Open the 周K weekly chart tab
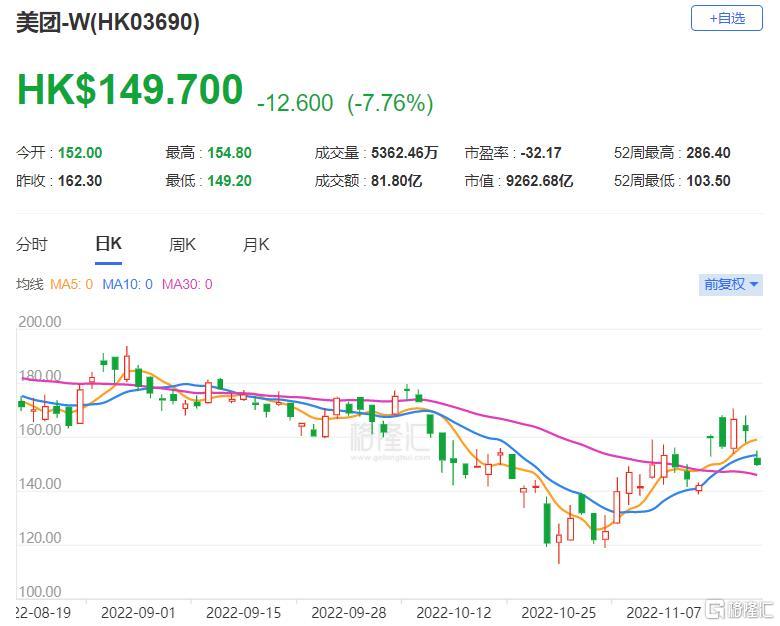 [x=183, y=244]
